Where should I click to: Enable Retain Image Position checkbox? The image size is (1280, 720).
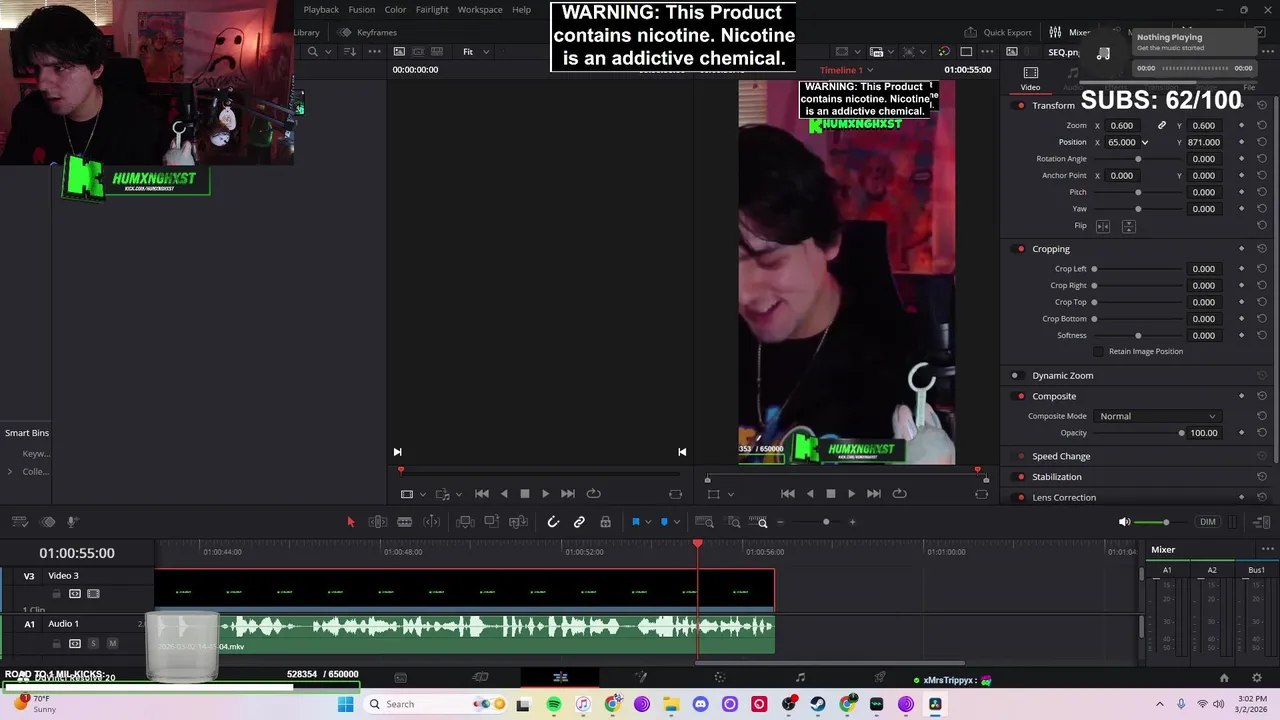(1099, 352)
